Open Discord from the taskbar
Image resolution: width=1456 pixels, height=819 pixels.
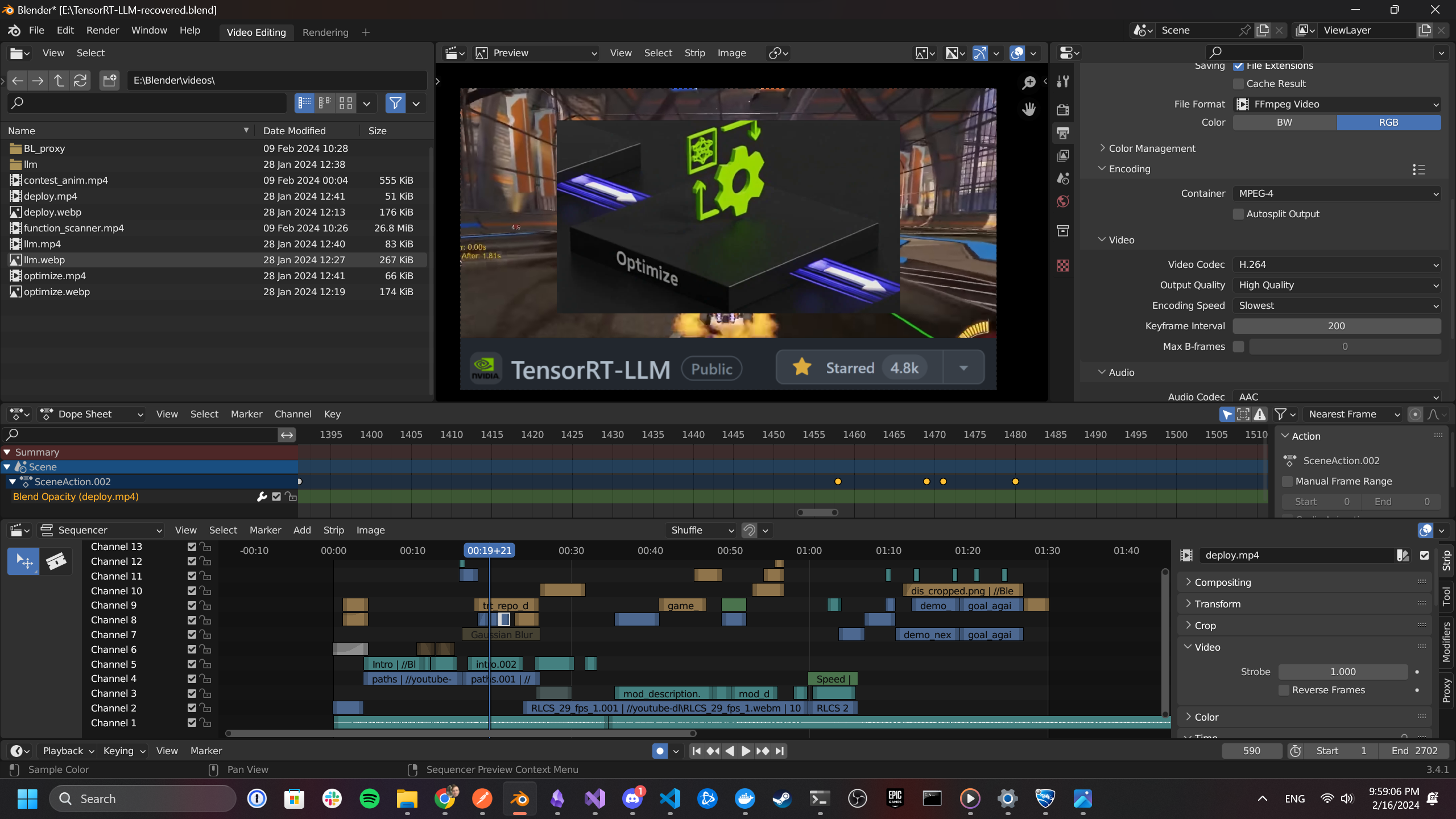pyautogui.click(x=632, y=799)
